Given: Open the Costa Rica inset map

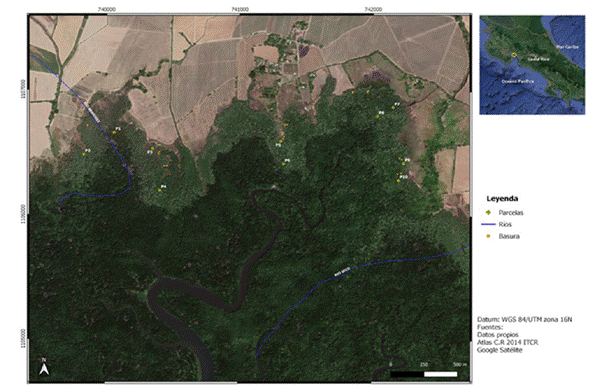Looking at the screenshot, I should pyautogui.click(x=532, y=65).
